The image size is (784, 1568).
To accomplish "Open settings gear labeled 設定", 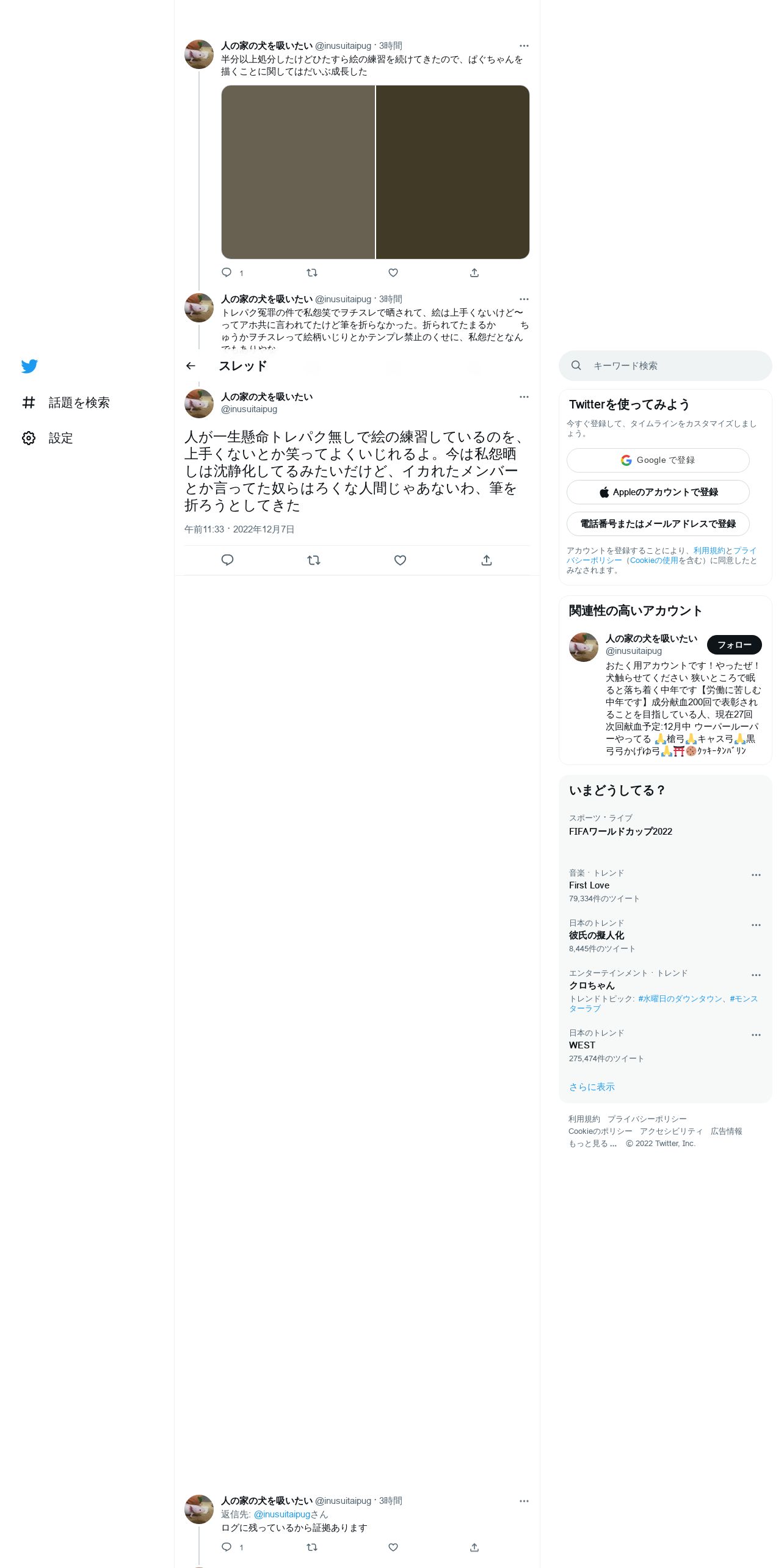I will [x=48, y=438].
